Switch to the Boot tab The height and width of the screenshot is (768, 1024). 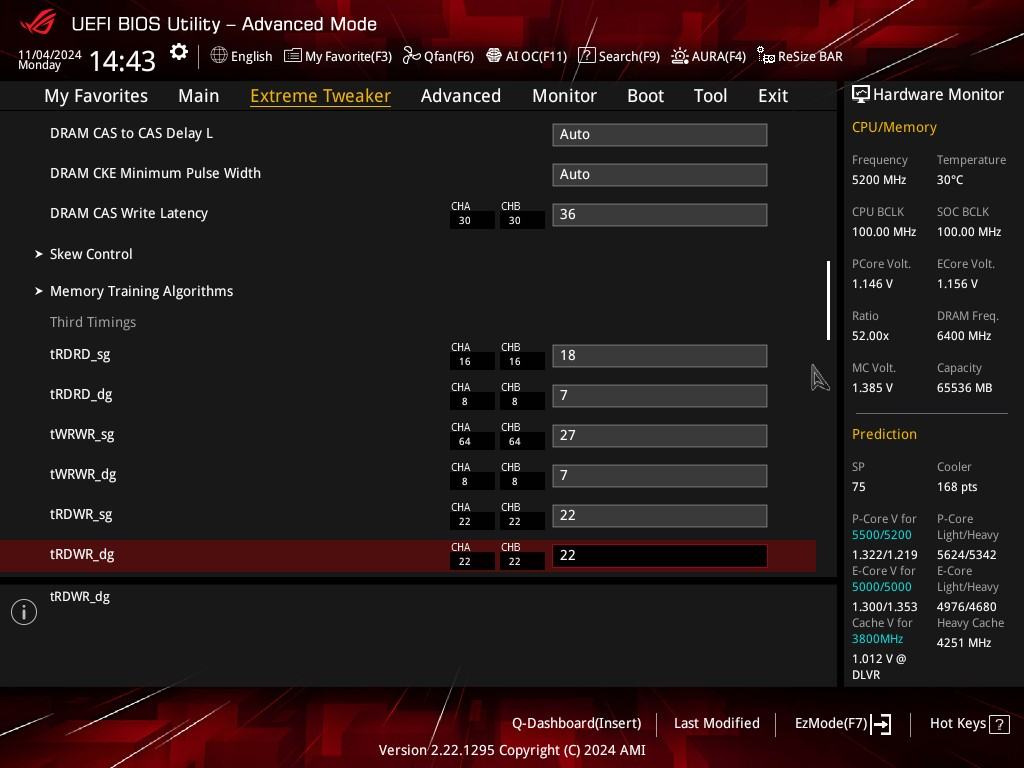[645, 96]
